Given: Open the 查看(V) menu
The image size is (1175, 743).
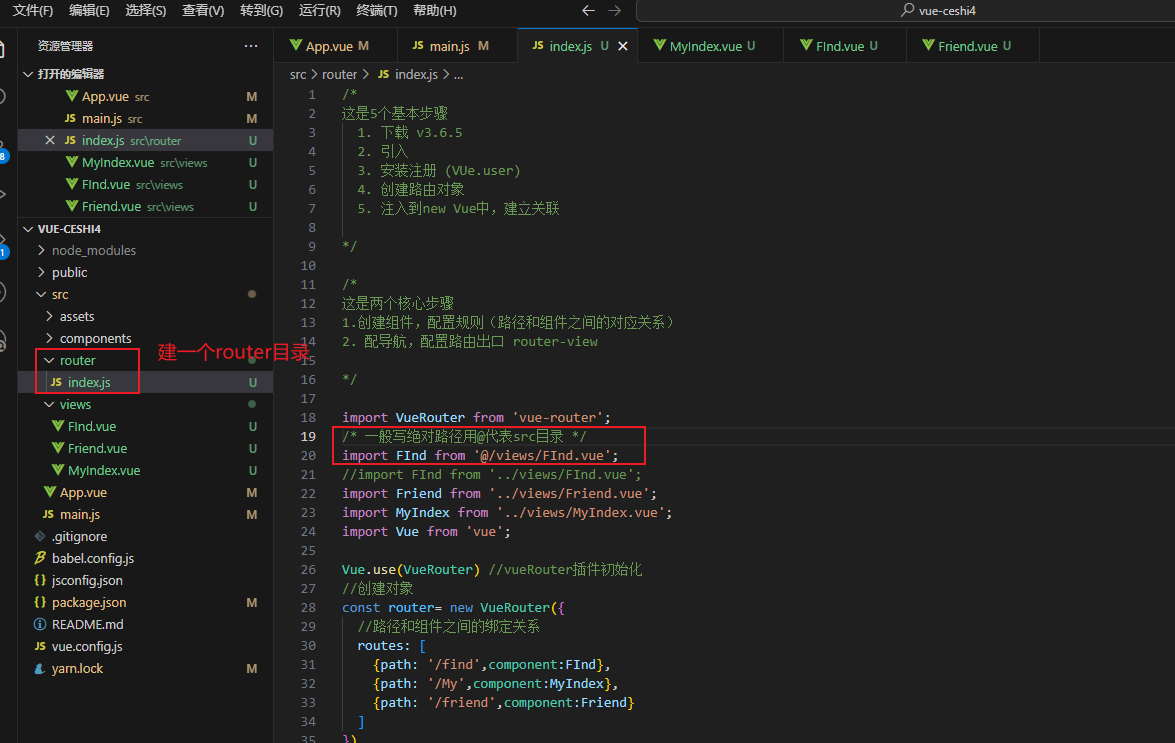Looking at the screenshot, I should pyautogui.click(x=203, y=10).
